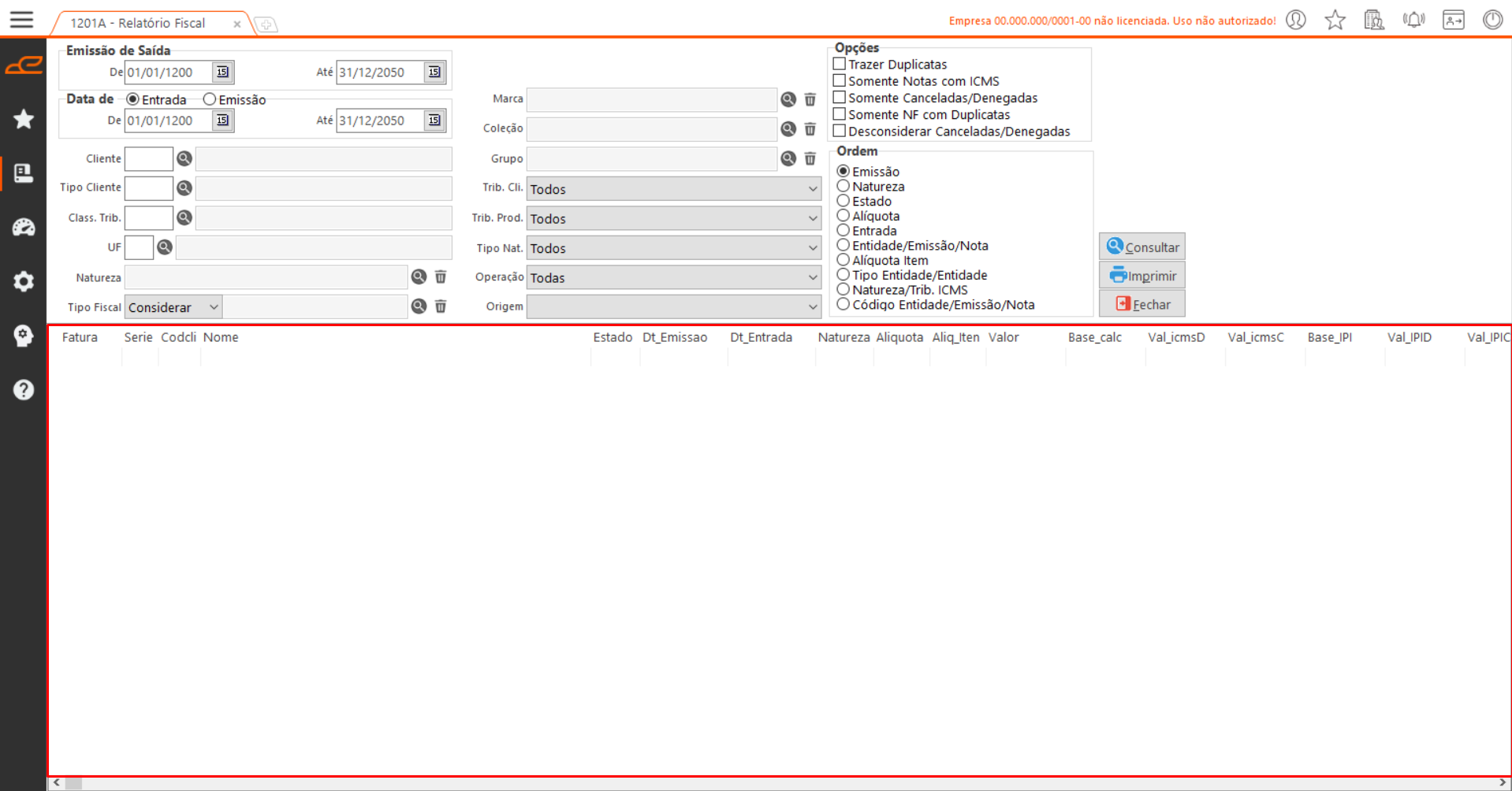Viewport: 1512px width, 791px height.
Task: Click the search icon next to Cliente field
Action: click(184, 159)
